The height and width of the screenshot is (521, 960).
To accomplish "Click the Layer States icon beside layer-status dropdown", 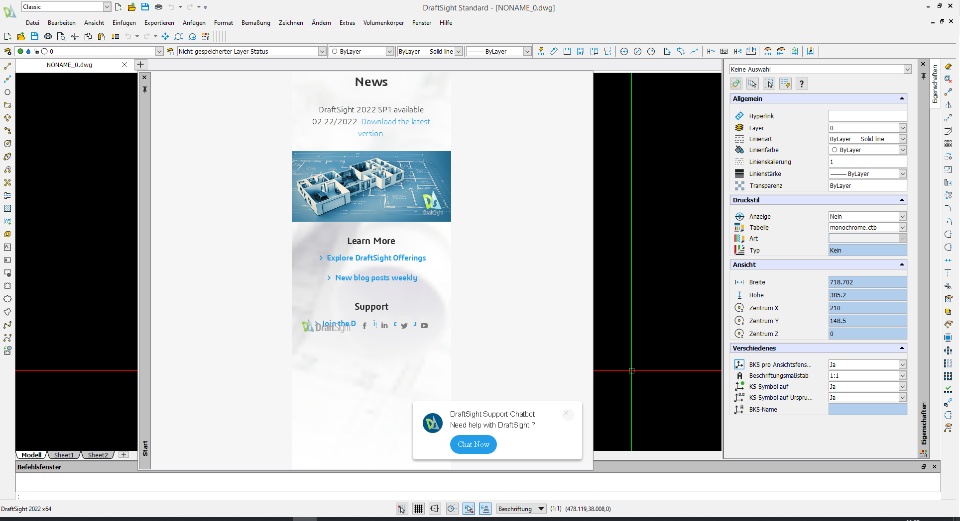I will click(x=171, y=51).
